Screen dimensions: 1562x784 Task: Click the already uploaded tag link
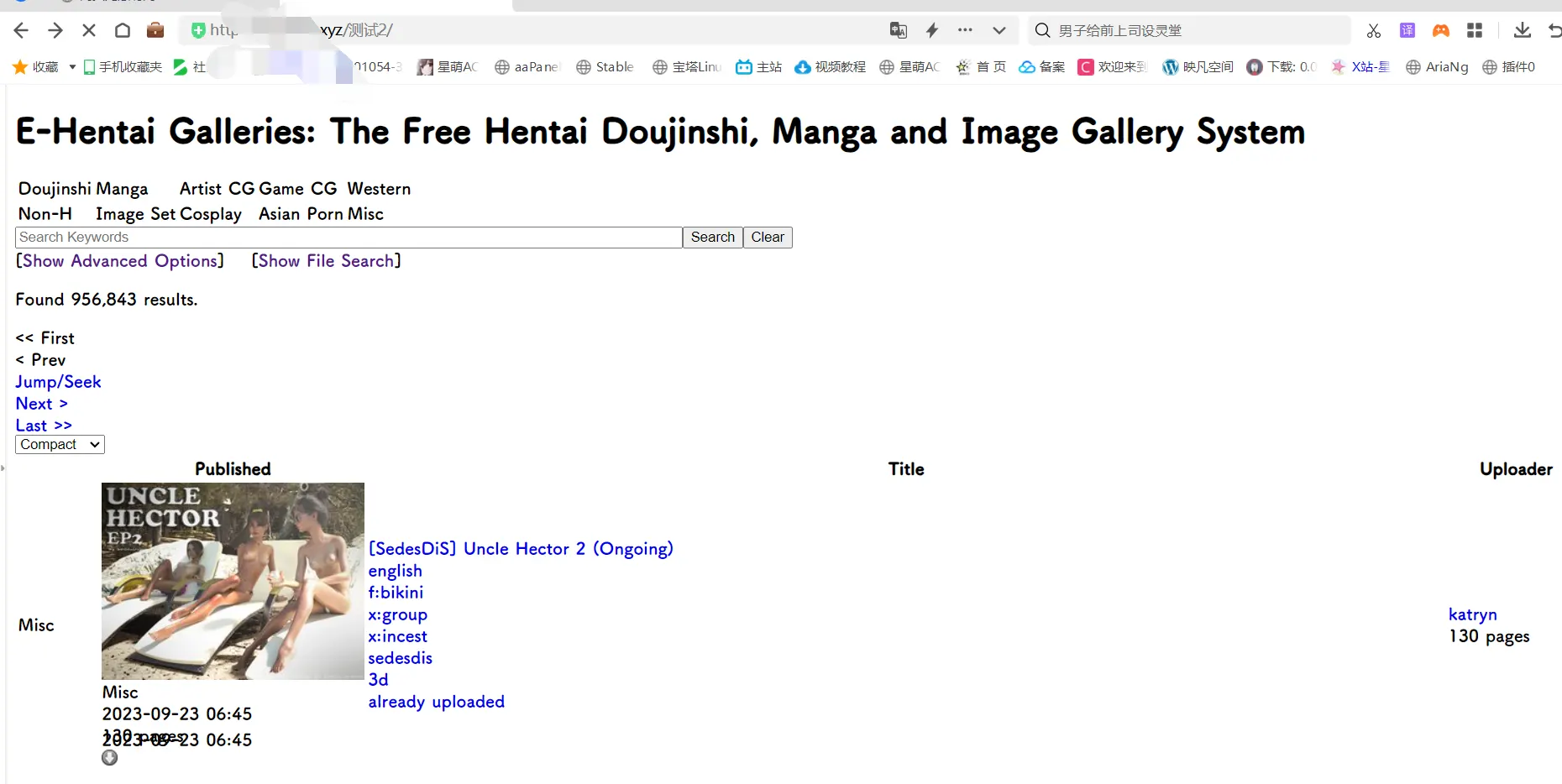436,702
